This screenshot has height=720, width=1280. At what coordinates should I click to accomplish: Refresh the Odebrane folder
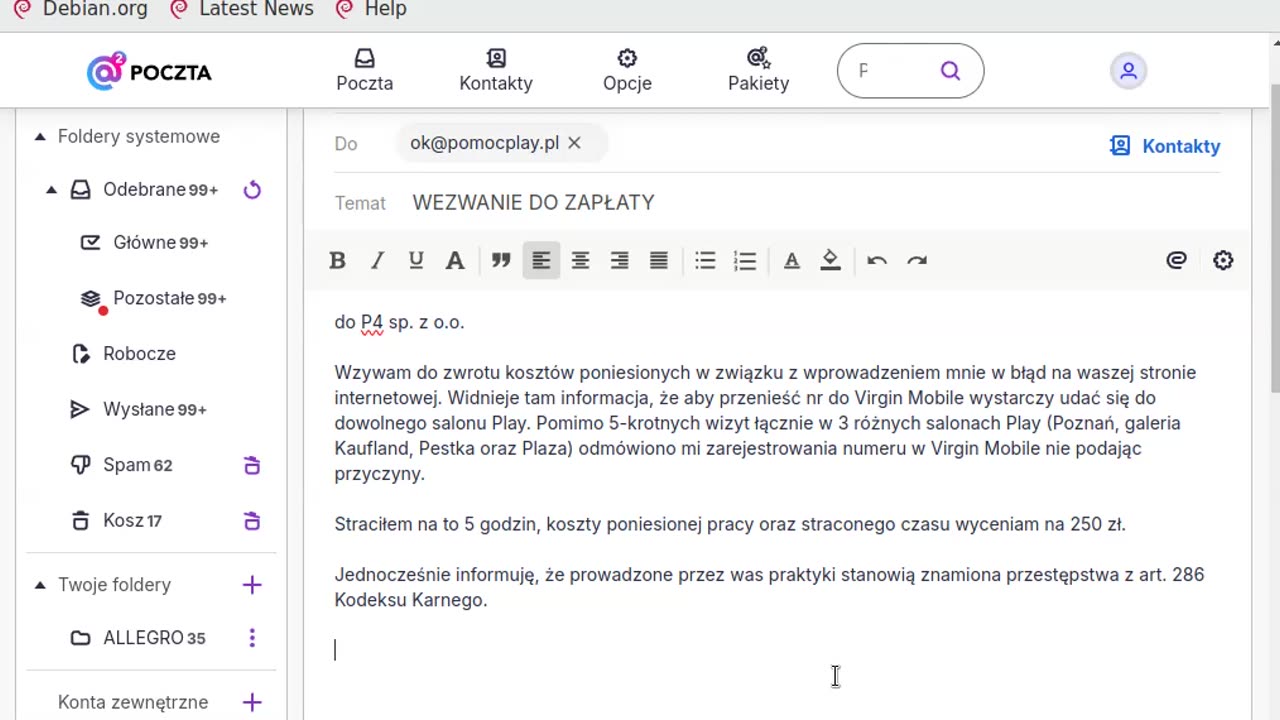click(x=252, y=190)
